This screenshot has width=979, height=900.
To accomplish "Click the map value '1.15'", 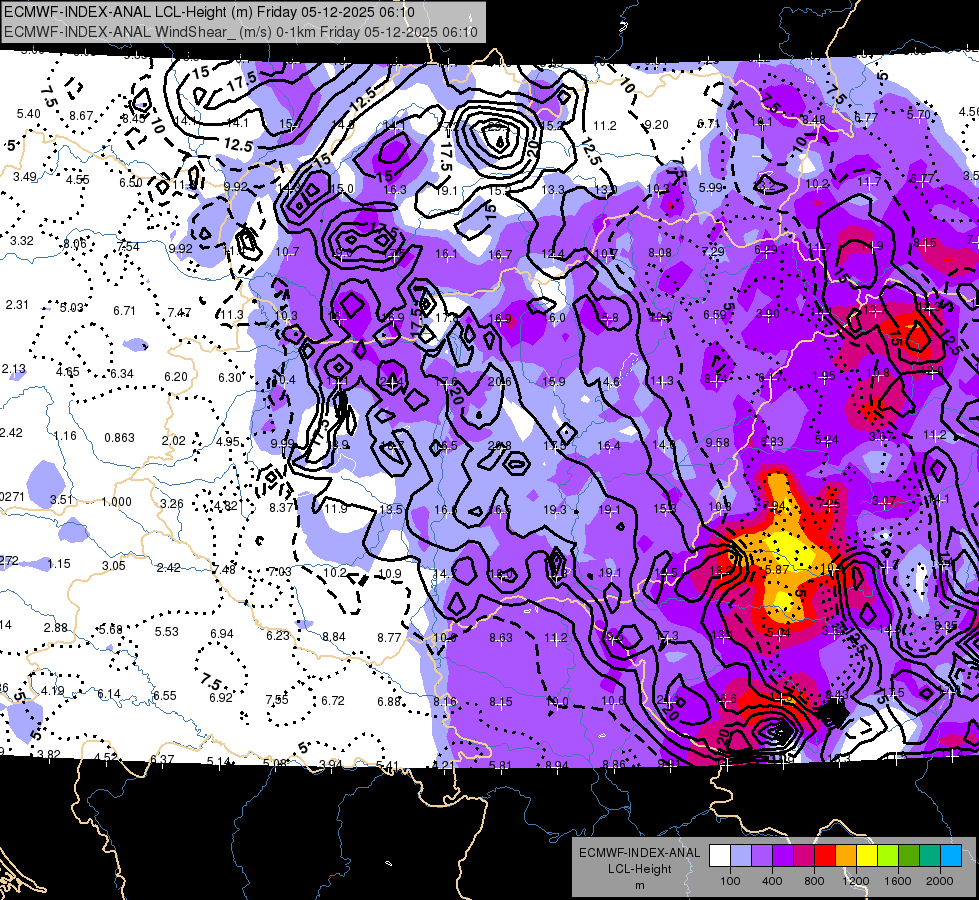I will [x=59, y=563].
